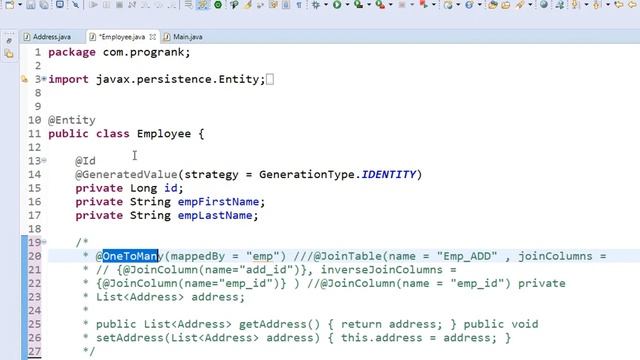Click 'public class Employee {' line
Viewport: 640px width, 360px height.
point(126,133)
